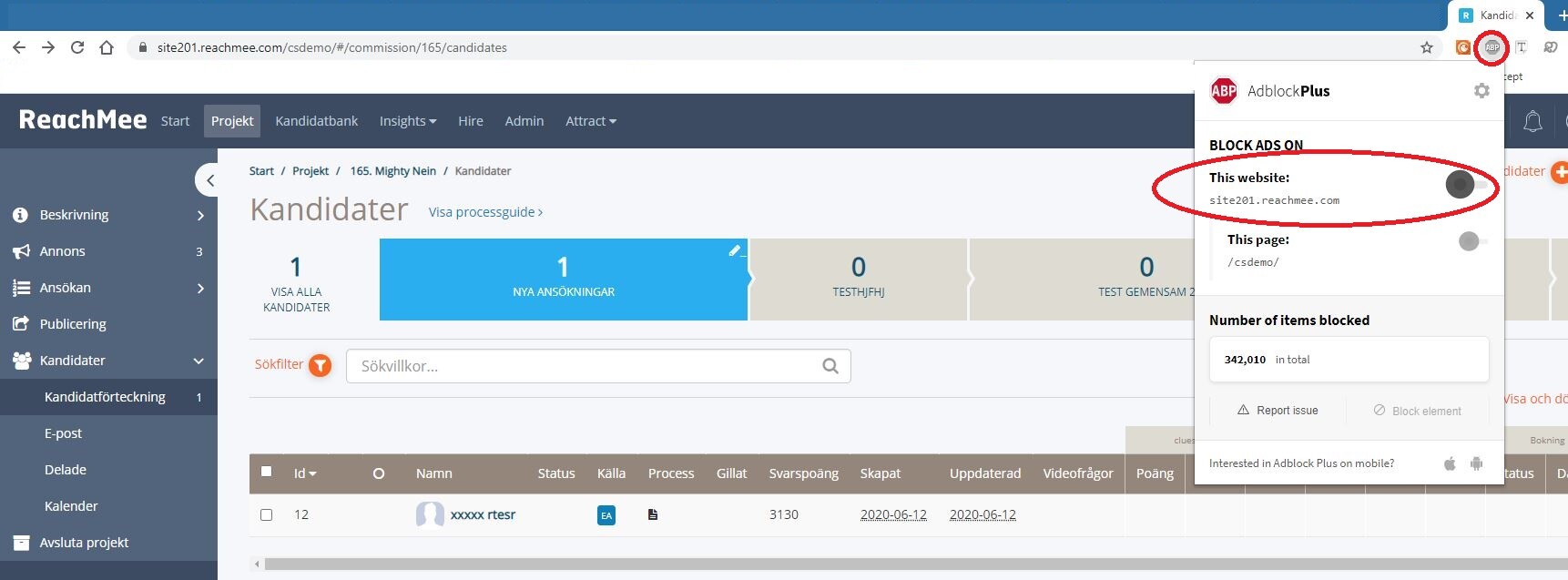
Task: Select the TESTHJFHJ stage tile
Action: [x=859, y=280]
